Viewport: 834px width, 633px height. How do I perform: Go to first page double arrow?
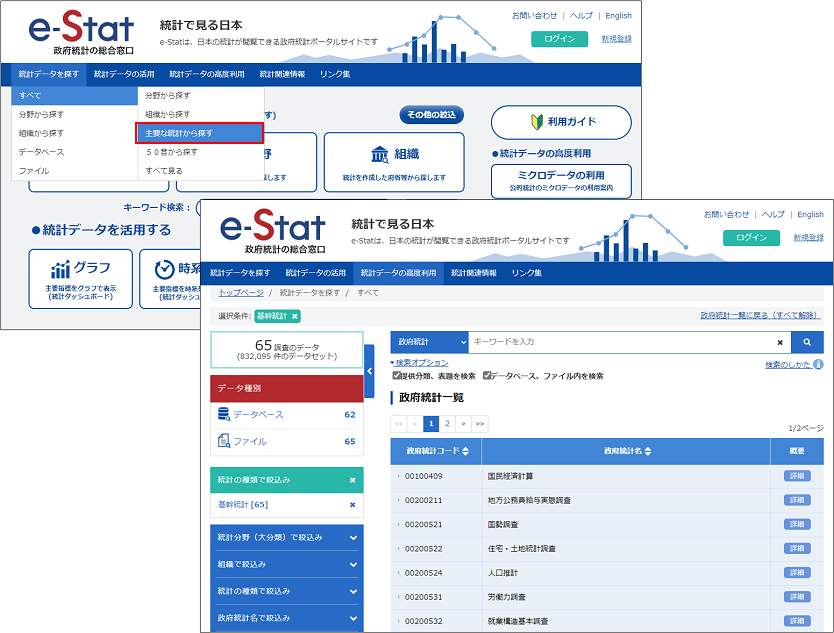coord(399,424)
